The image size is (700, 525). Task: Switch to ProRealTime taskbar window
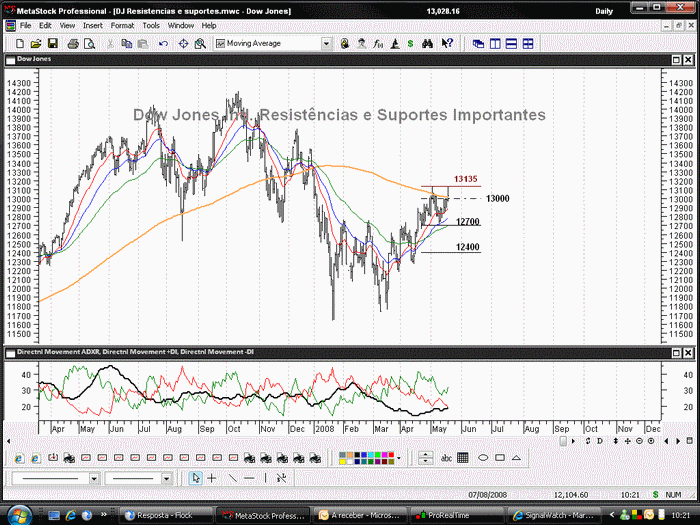455,515
